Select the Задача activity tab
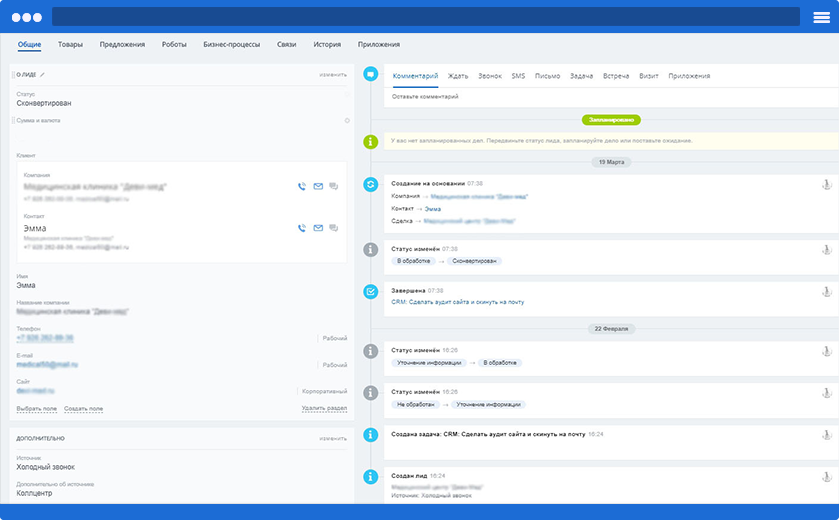This screenshot has width=839, height=520. (x=581, y=76)
